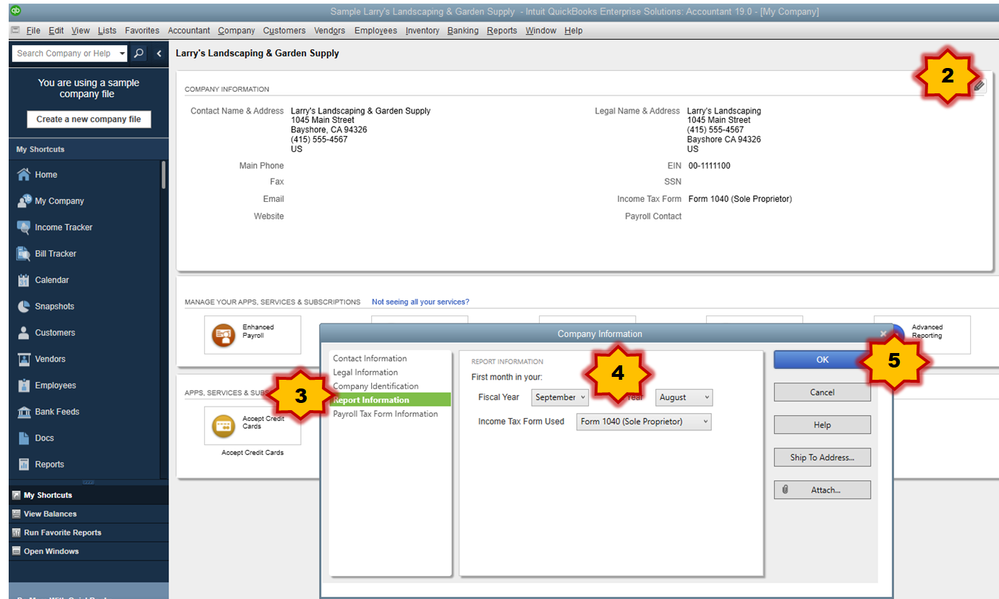This screenshot has width=999, height=599.
Task: Click the Advanced Reporting service tile
Action: (x=922, y=335)
